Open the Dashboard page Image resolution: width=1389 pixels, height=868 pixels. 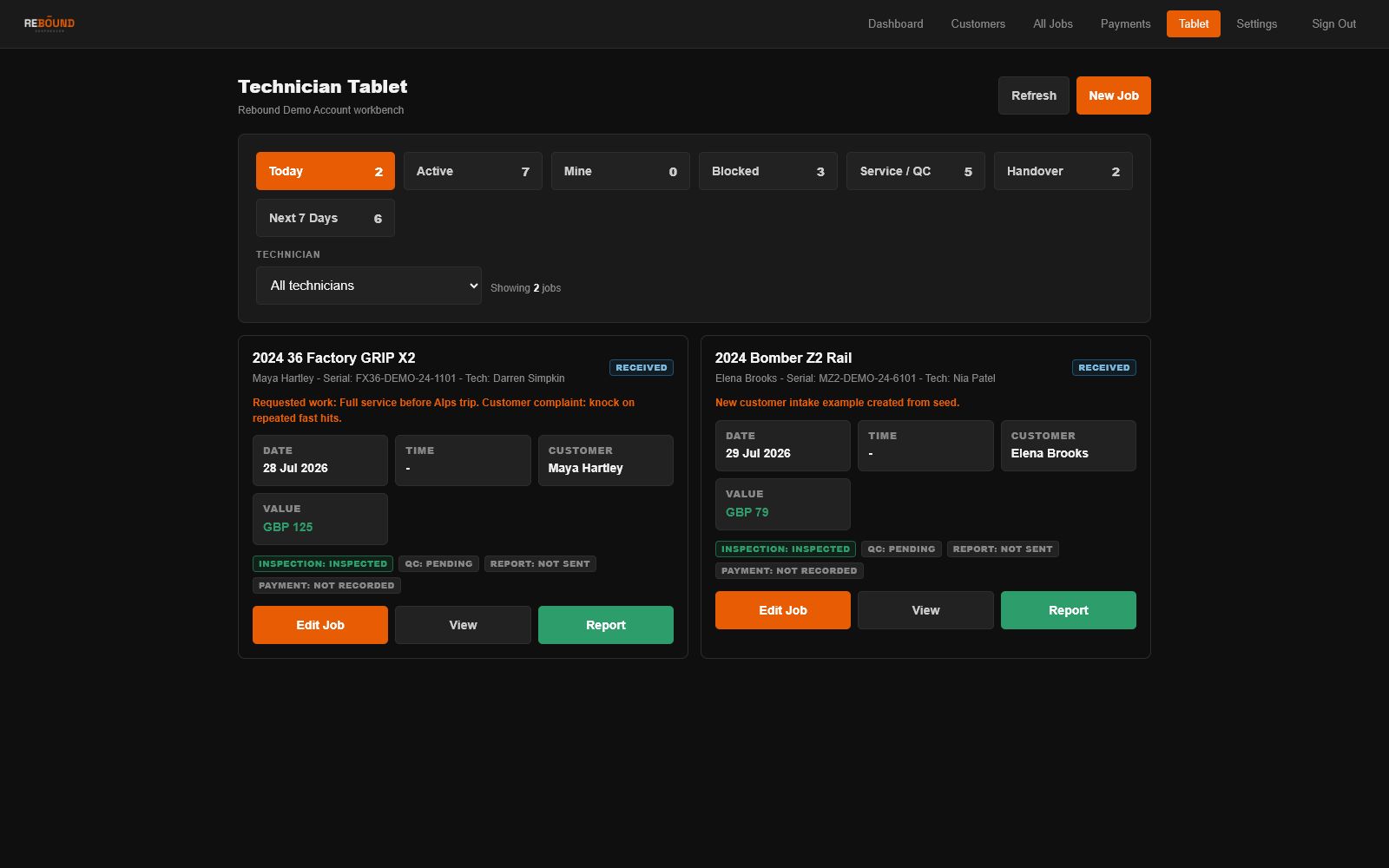pyautogui.click(x=895, y=24)
